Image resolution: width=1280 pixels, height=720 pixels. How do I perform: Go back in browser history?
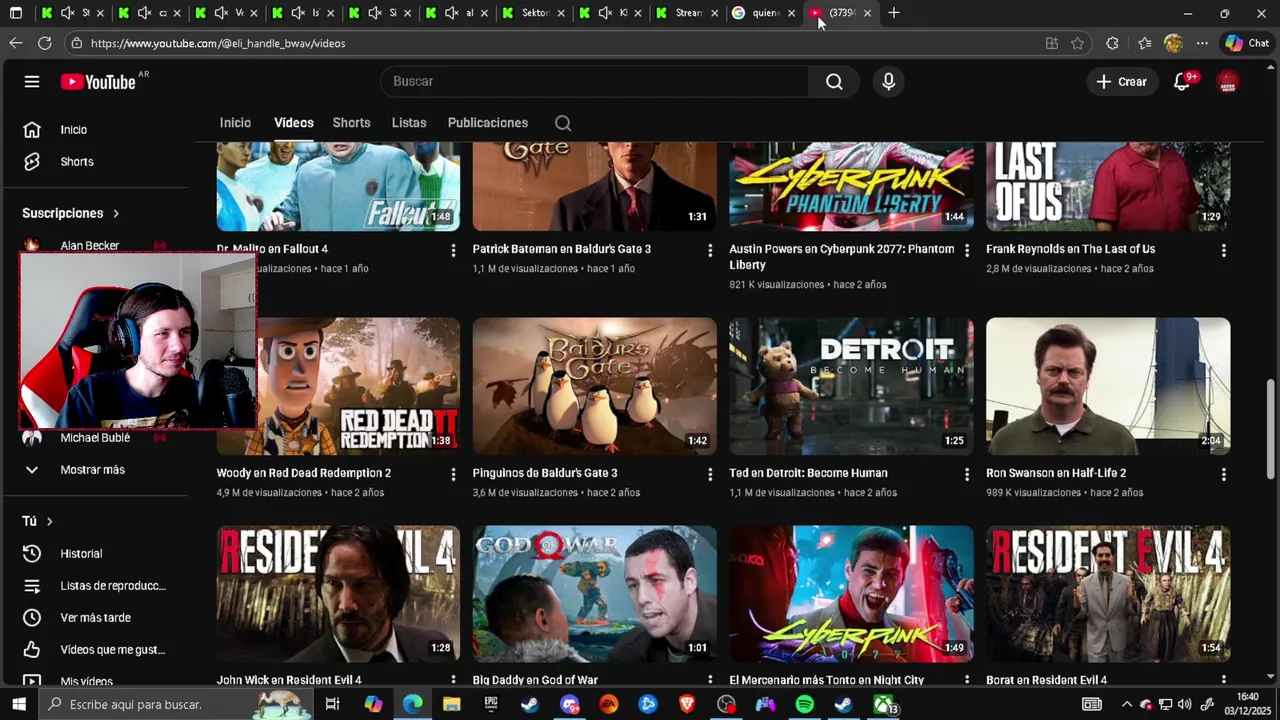pos(15,43)
